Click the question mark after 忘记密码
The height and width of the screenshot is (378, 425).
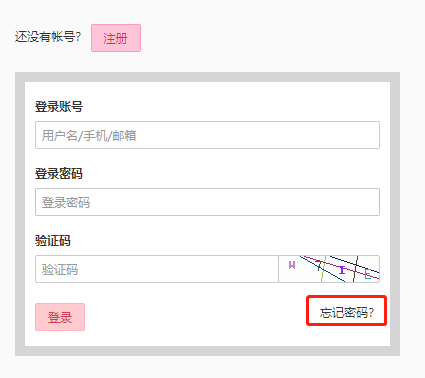(371, 313)
